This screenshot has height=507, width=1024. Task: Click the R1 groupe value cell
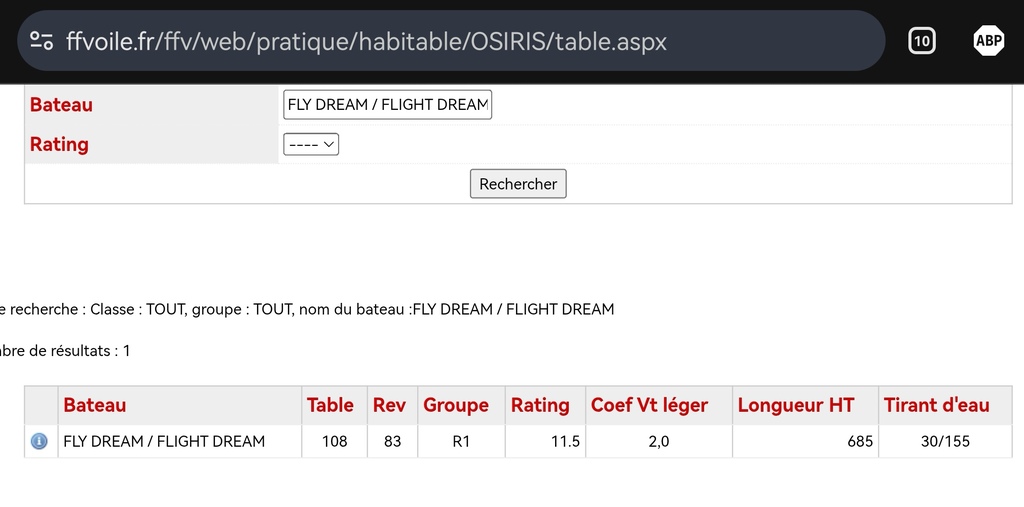coord(460,441)
